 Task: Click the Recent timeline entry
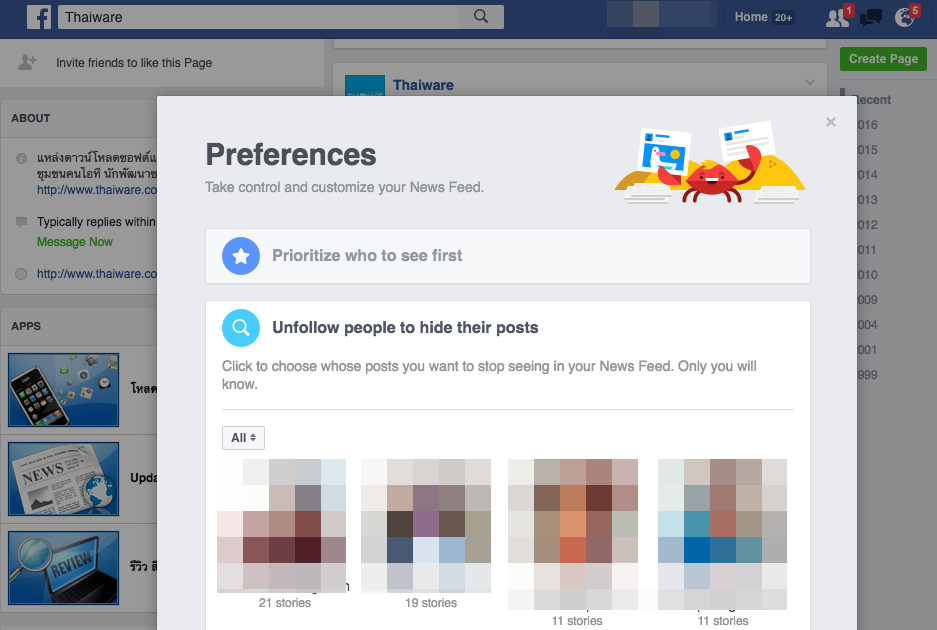click(874, 100)
